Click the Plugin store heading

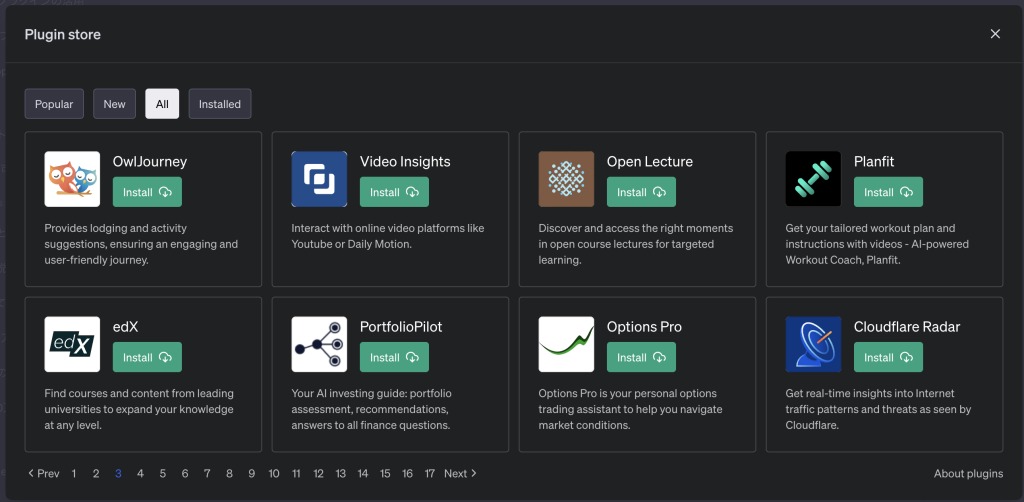63,35
